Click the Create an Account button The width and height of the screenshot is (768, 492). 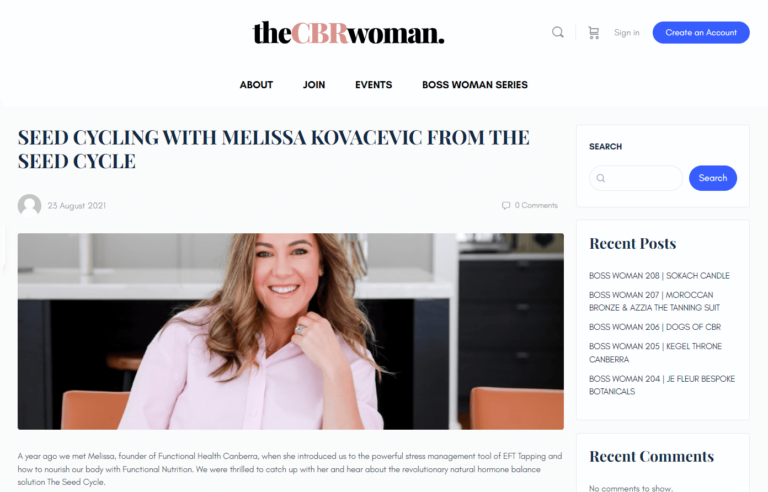(701, 32)
